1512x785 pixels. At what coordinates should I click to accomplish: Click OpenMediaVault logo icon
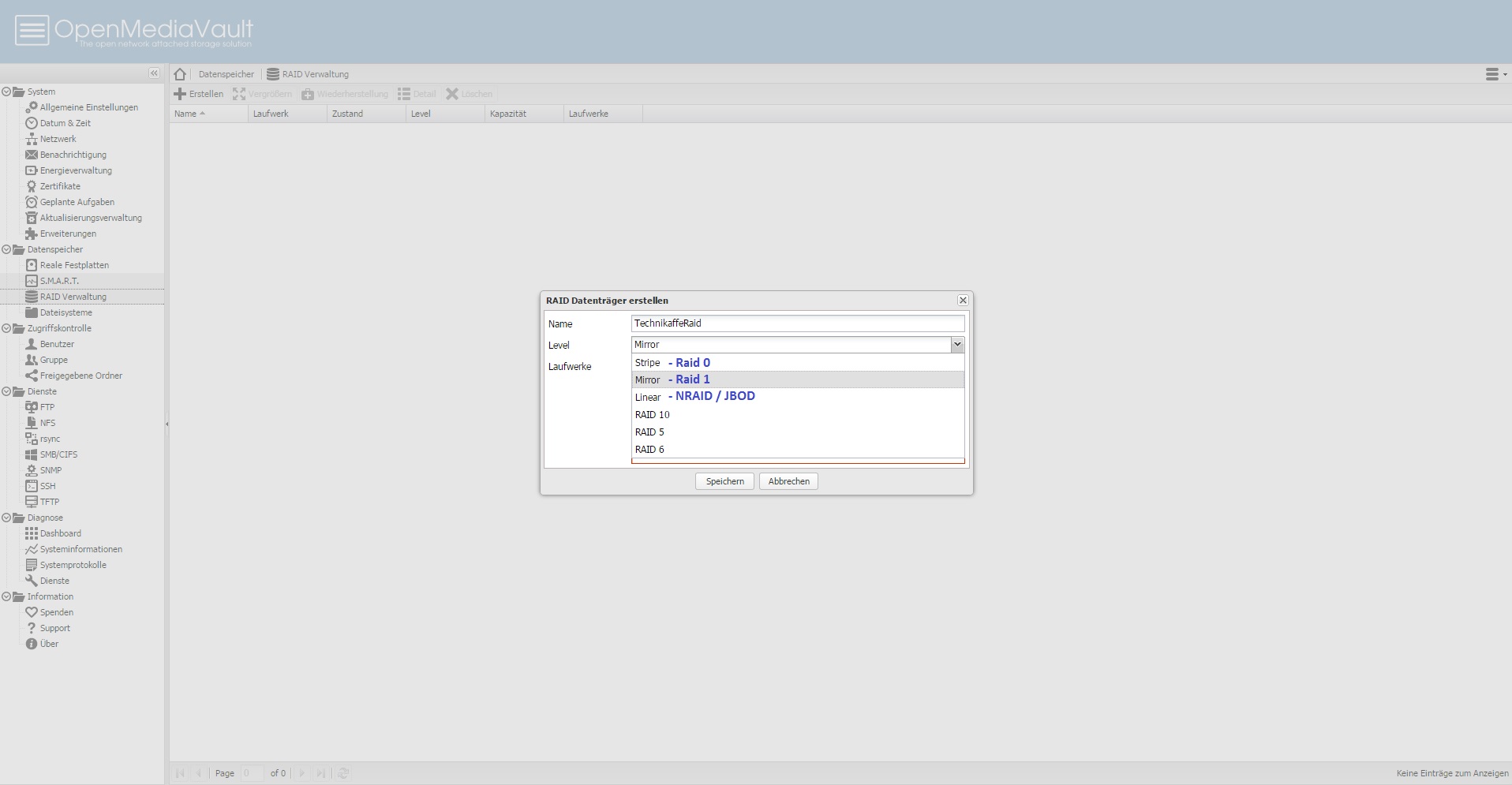click(32, 30)
